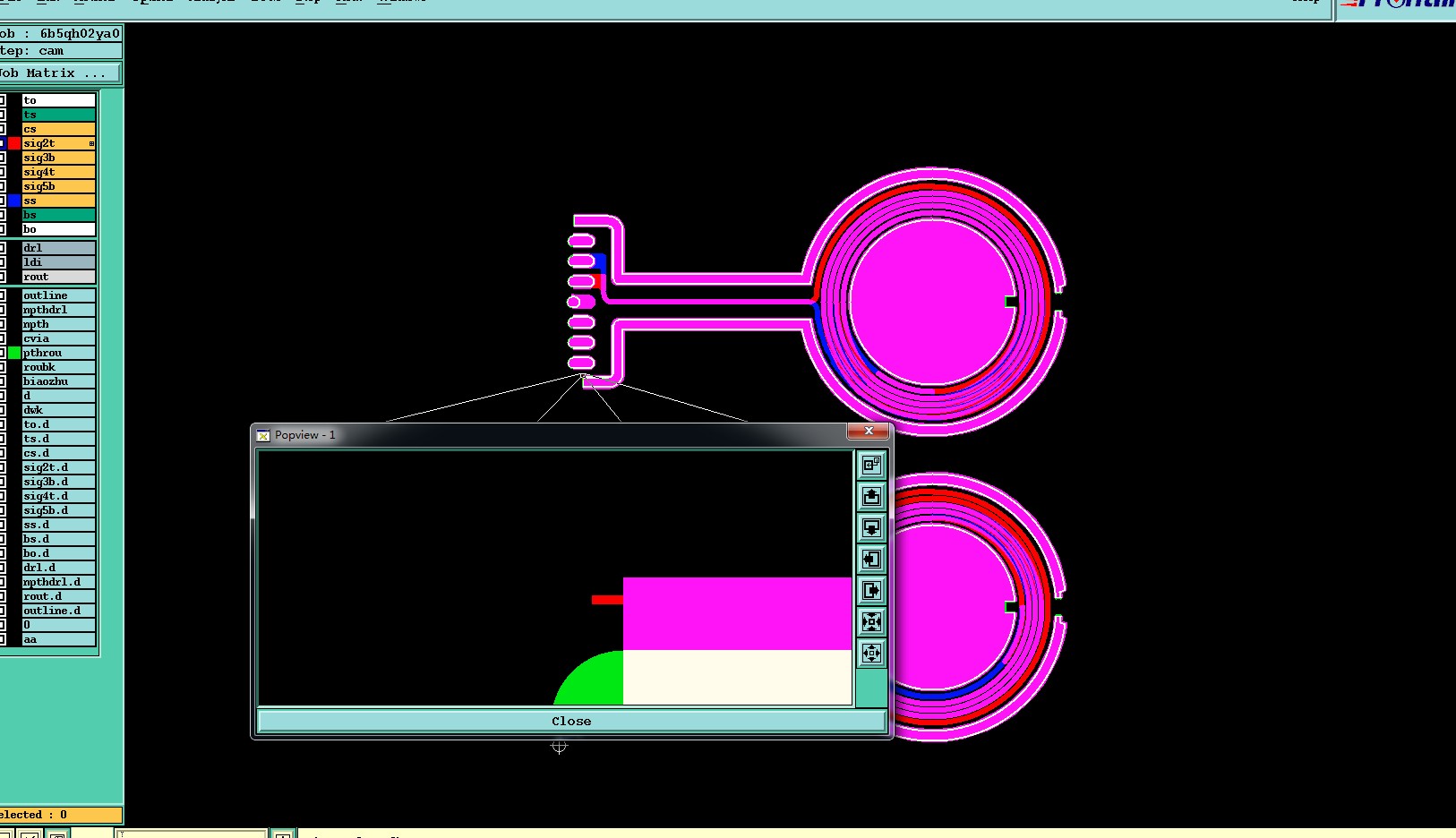Select layer 'bo' name

58,229
